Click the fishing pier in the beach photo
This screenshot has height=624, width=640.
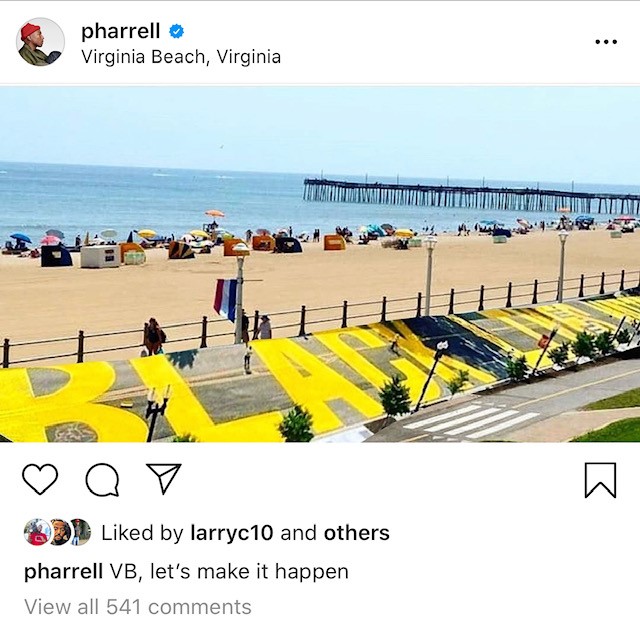coord(471,196)
